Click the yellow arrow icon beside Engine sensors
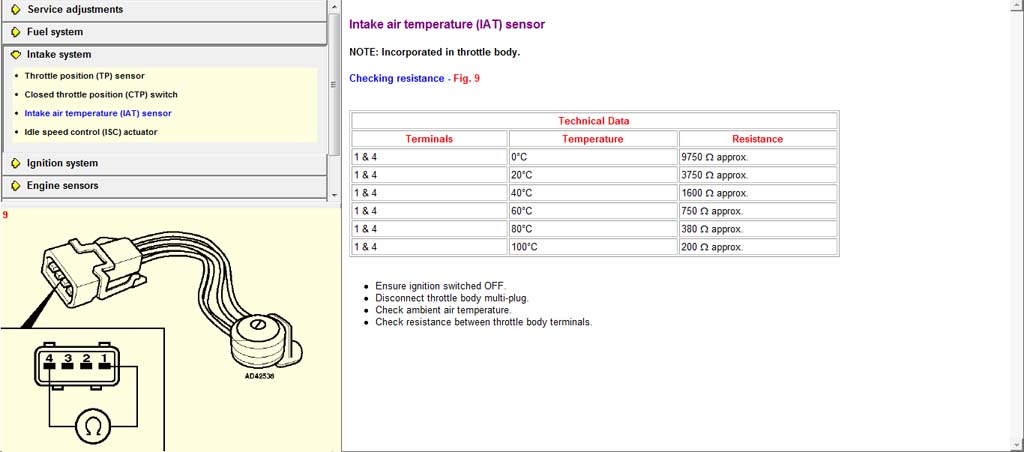The image size is (1024, 452). point(15,186)
